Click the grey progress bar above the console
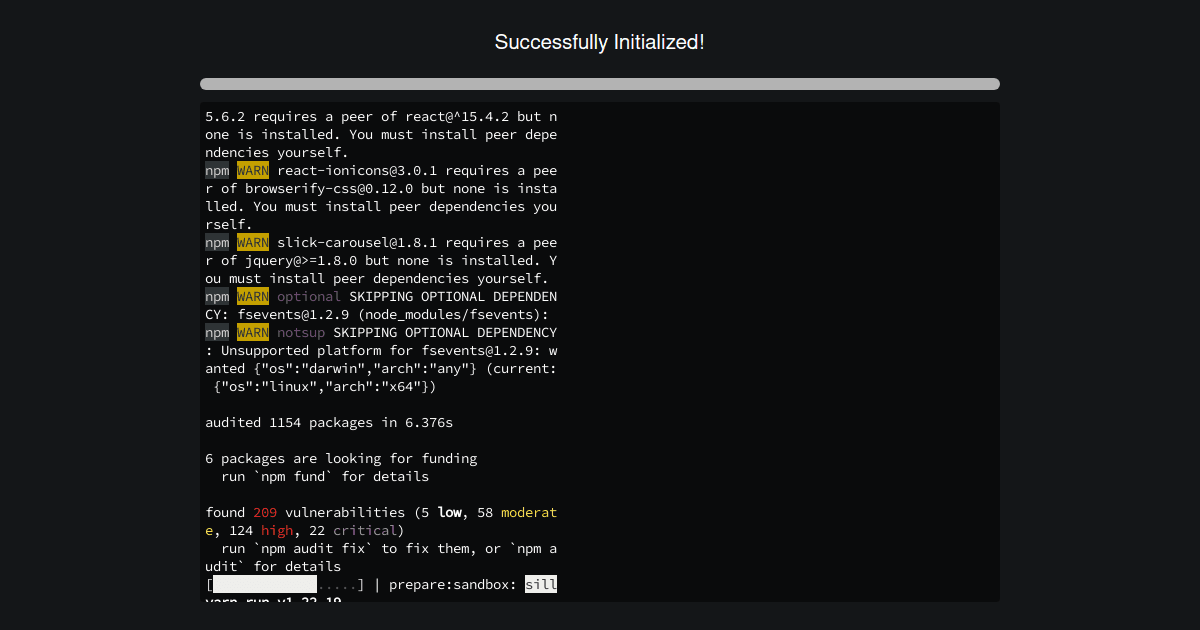 click(x=599, y=84)
